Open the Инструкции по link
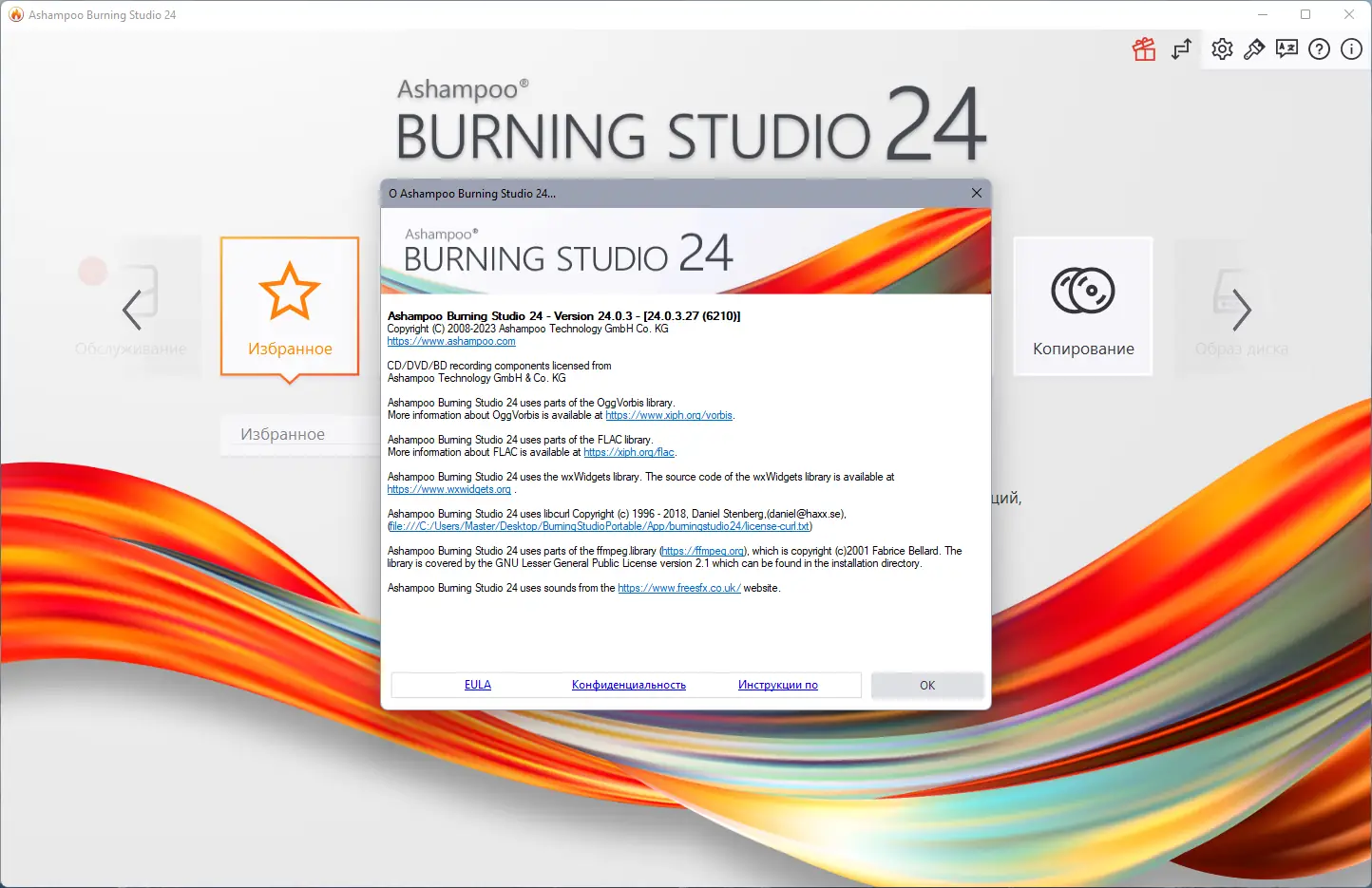Screen dimensions: 1372x888 (778, 685)
